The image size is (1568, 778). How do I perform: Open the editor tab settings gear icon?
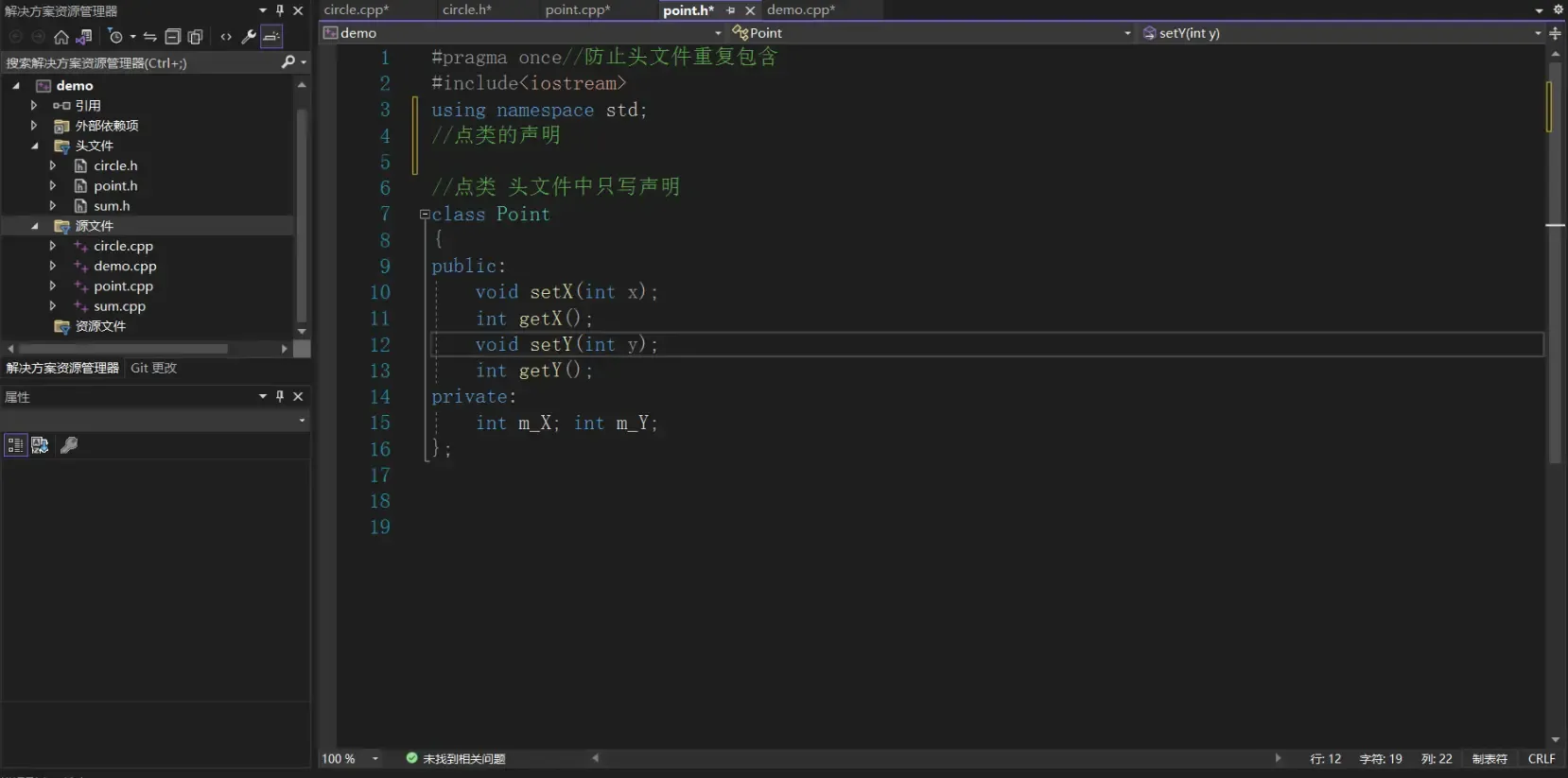[1559, 9]
